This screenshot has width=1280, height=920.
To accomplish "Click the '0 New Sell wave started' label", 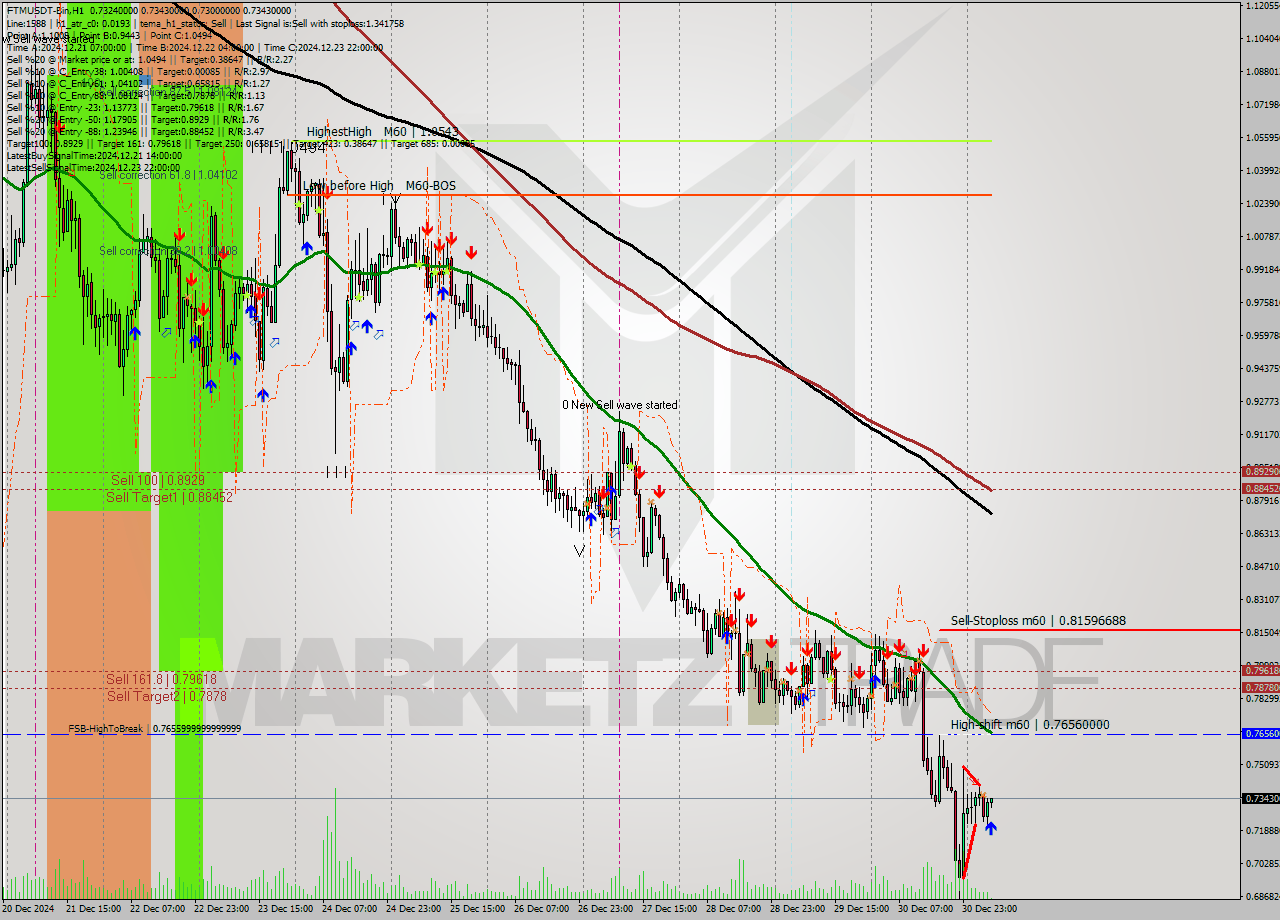I will point(619,405).
